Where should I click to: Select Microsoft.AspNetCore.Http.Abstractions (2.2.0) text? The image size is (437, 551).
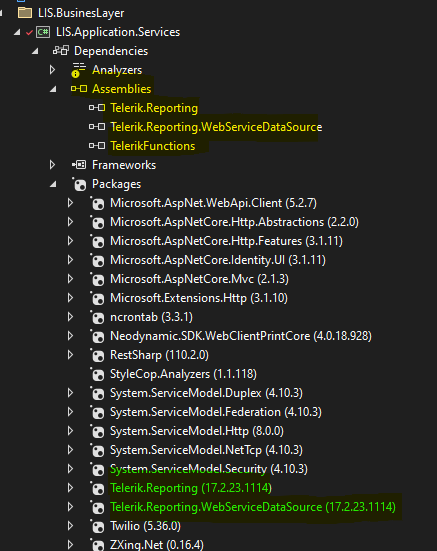pos(234,222)
